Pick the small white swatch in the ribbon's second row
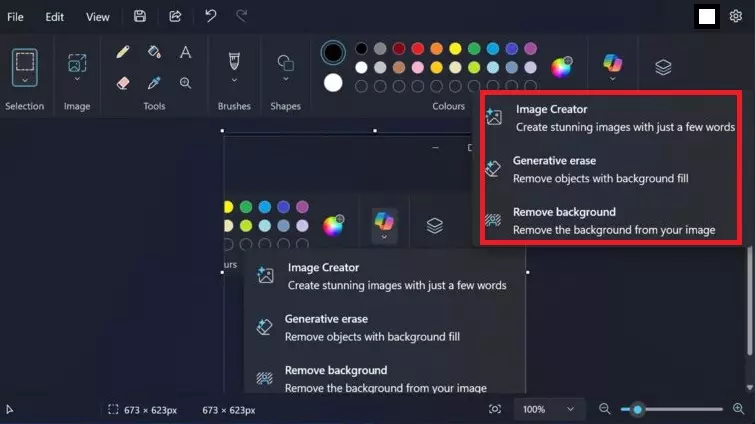The width and height of the screenshot is (755, 424). coord(361,67)
